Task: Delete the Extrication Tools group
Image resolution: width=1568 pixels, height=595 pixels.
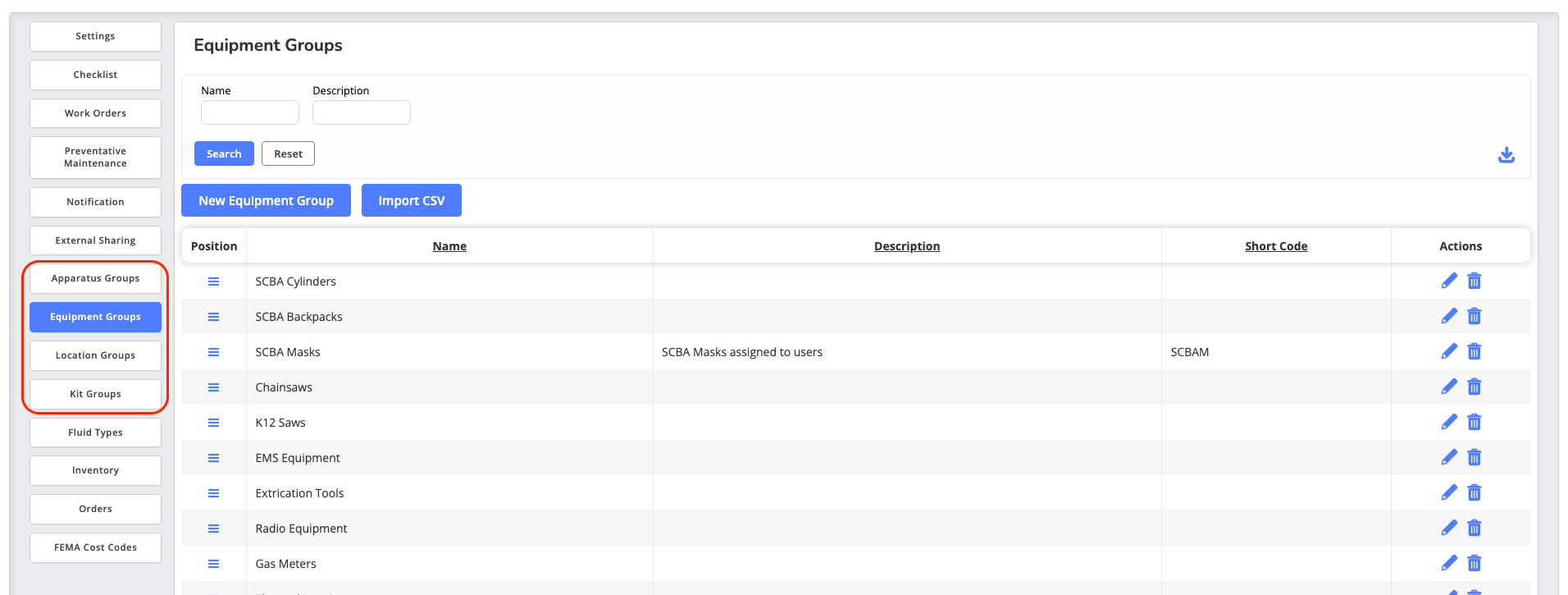Action: pyautogui.click(x=1475, y=492)
